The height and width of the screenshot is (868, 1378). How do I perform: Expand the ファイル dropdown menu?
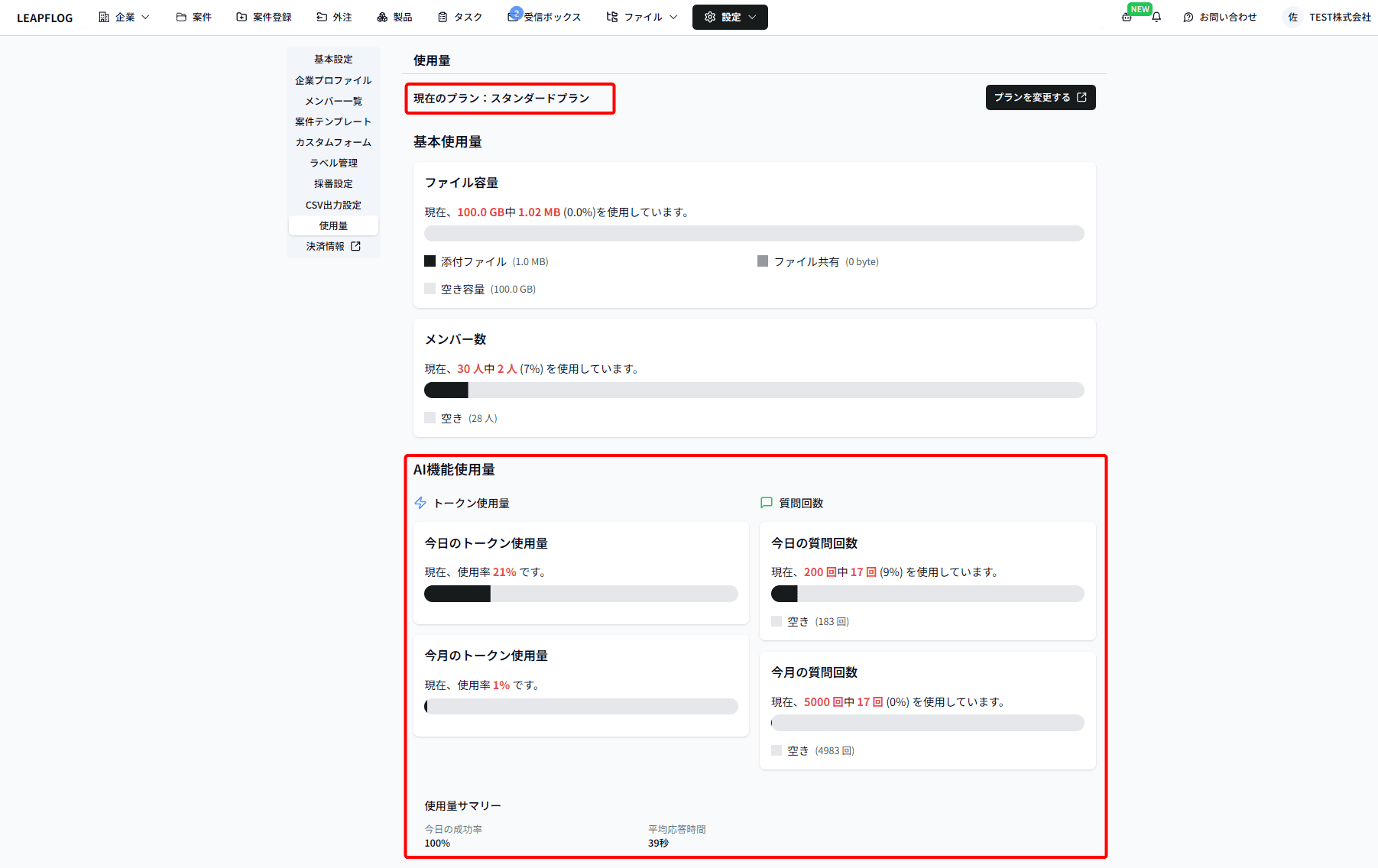pyautogui.click(x=640, y=17)
